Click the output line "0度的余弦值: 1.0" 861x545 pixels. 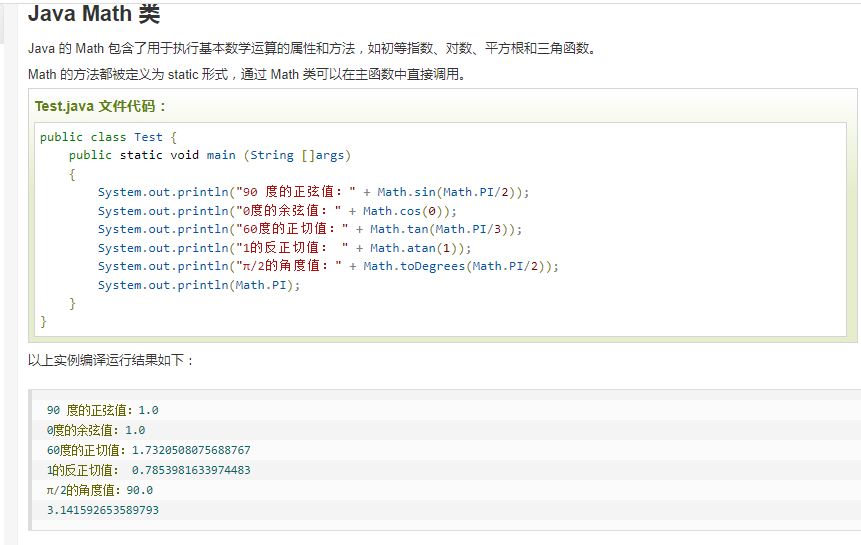96,430
